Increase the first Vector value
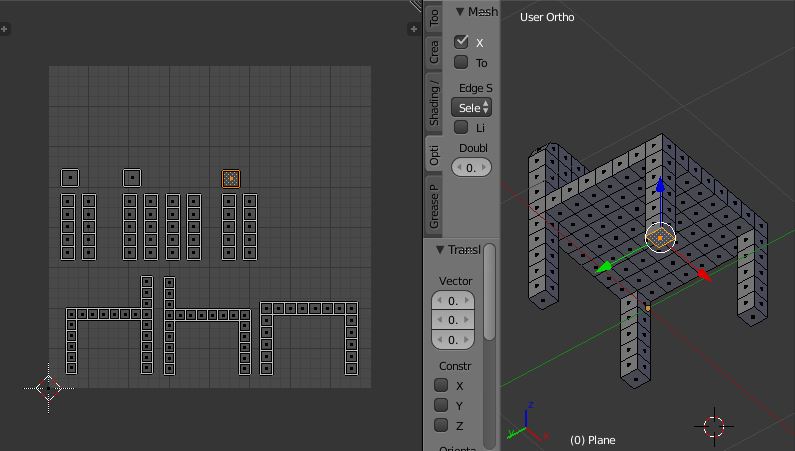 tap(467, 300)
